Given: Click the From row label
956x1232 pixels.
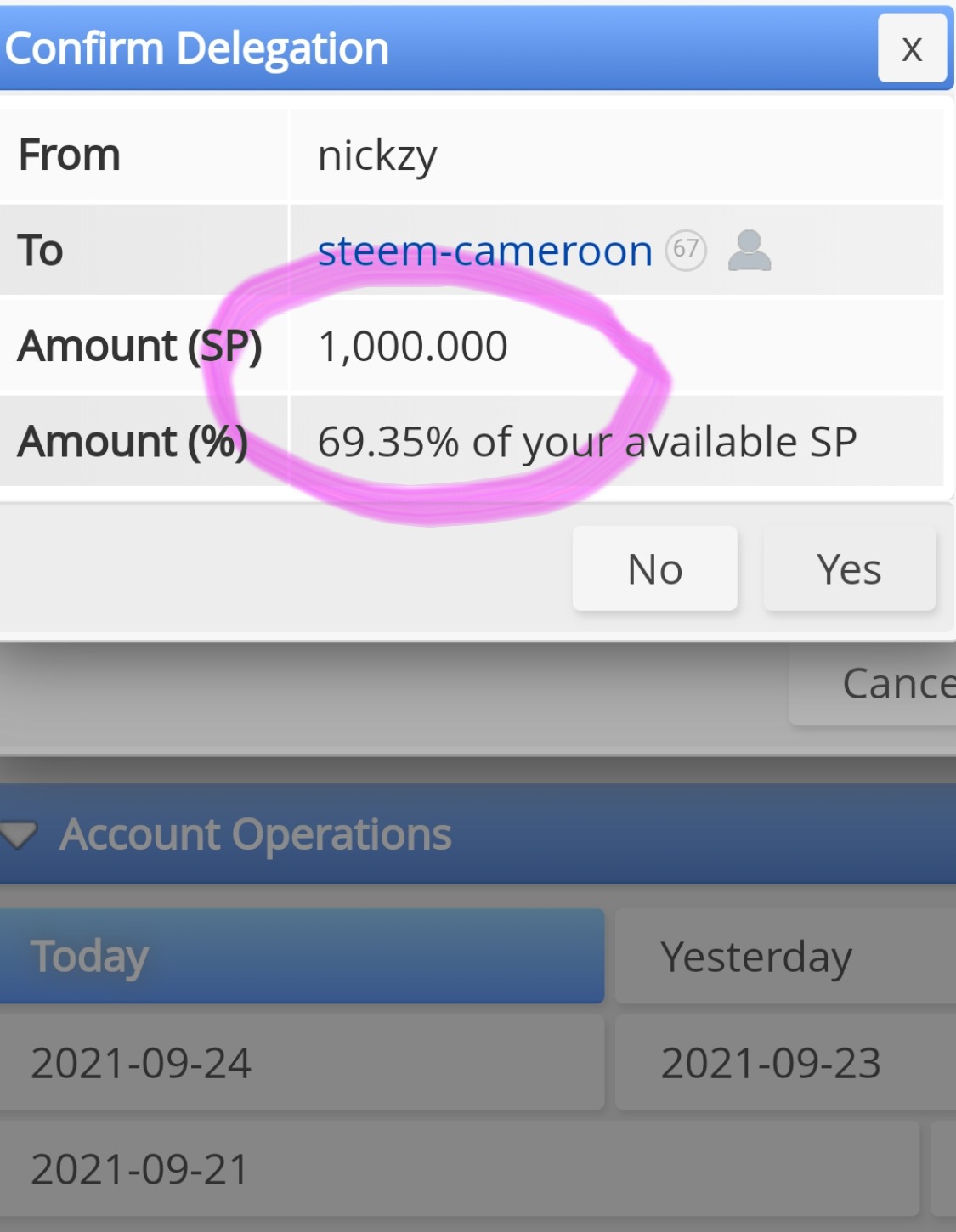Looking at the screenshot, I should click(x=70, y=155).
